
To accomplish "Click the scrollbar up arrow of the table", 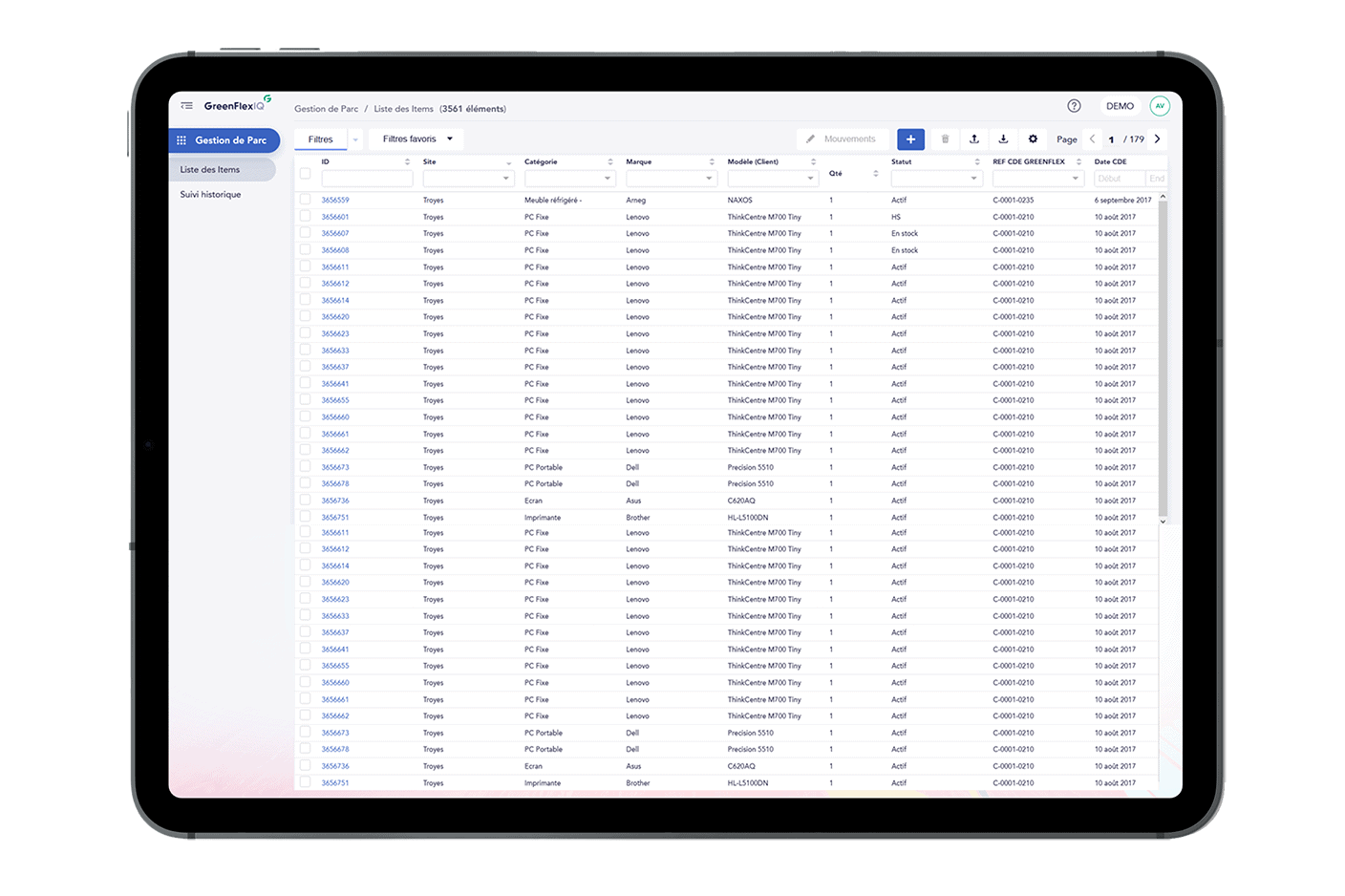I will point(1163,197).
